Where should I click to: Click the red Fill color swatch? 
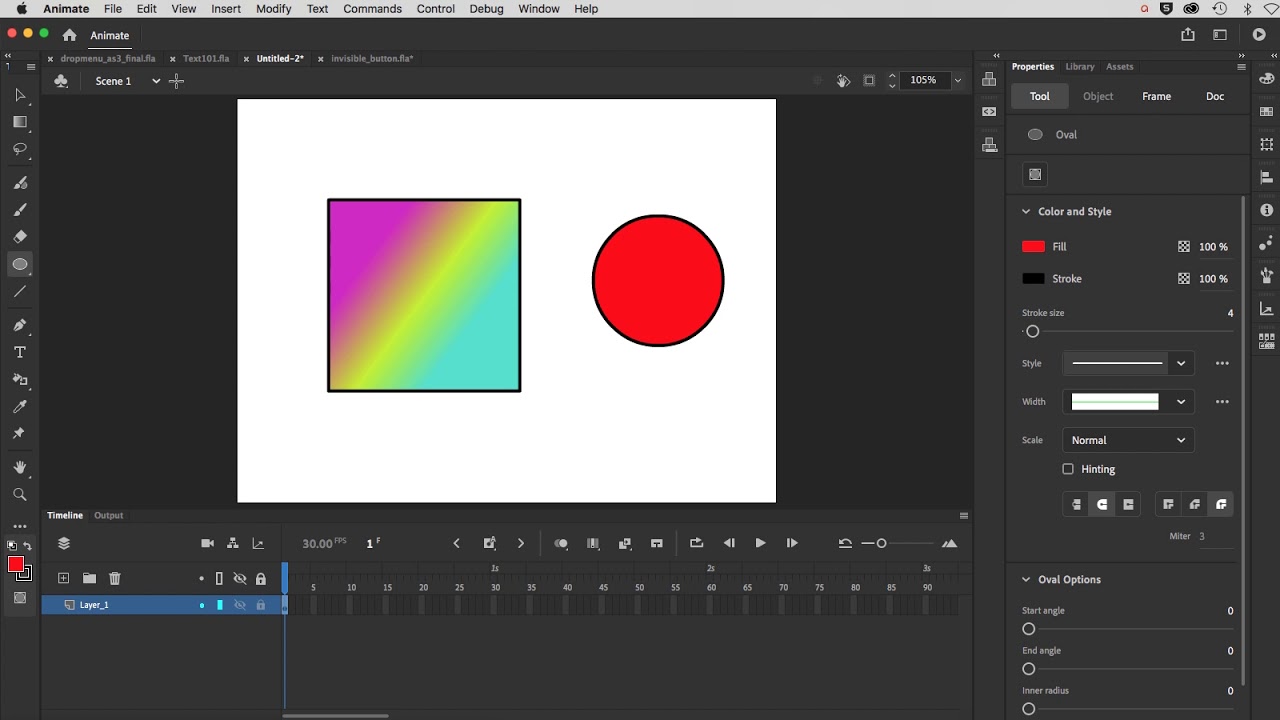coord(1033,247)
